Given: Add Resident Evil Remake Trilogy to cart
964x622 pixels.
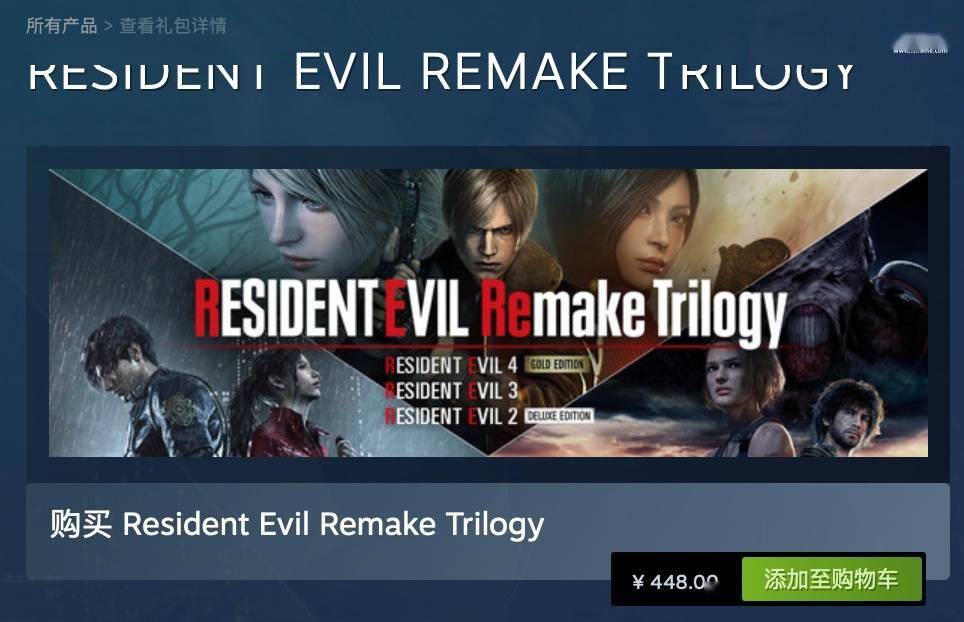Looking at the screenshot, I should [831, 579].
